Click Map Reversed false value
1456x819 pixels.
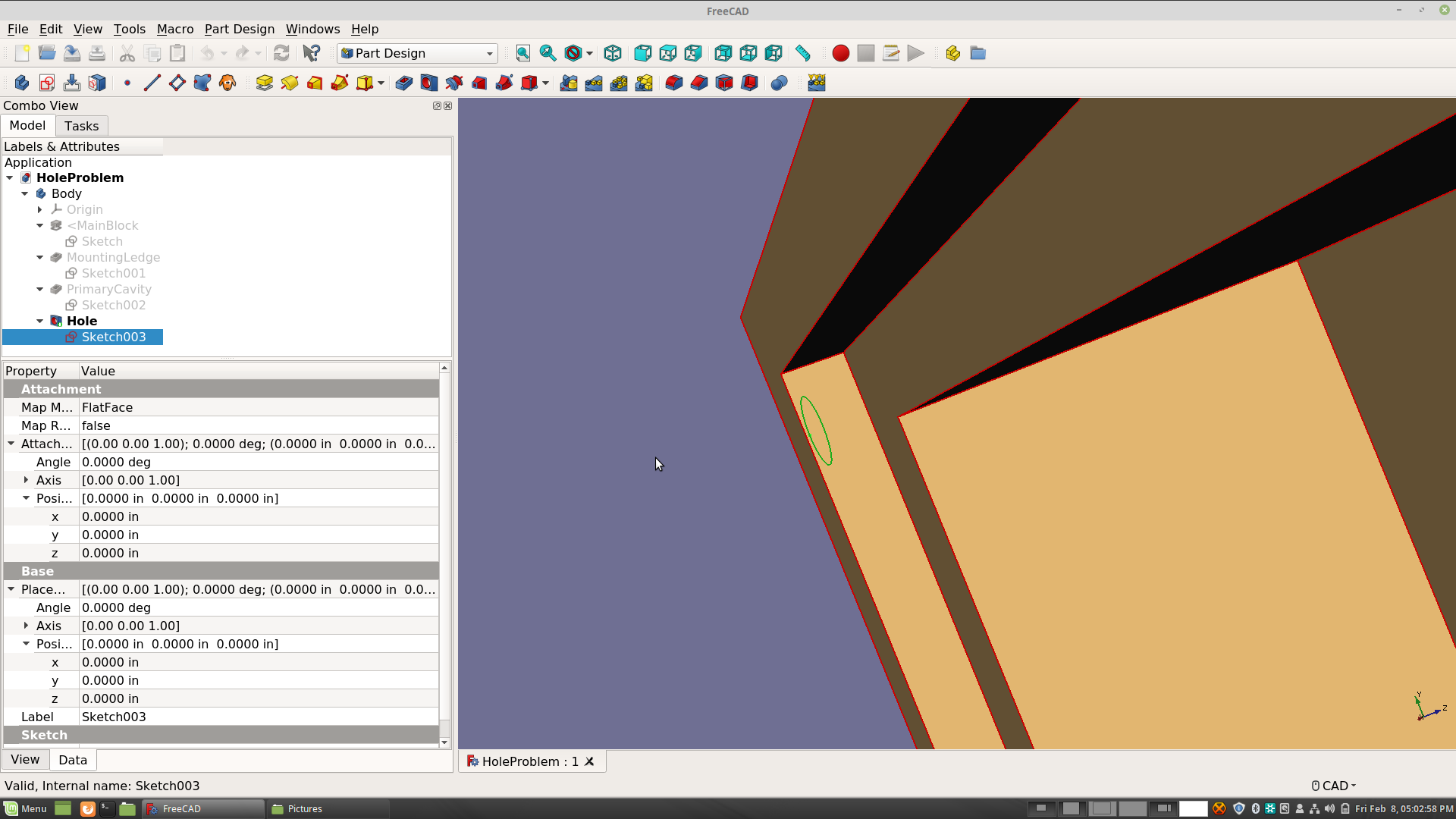coord(258,425)
